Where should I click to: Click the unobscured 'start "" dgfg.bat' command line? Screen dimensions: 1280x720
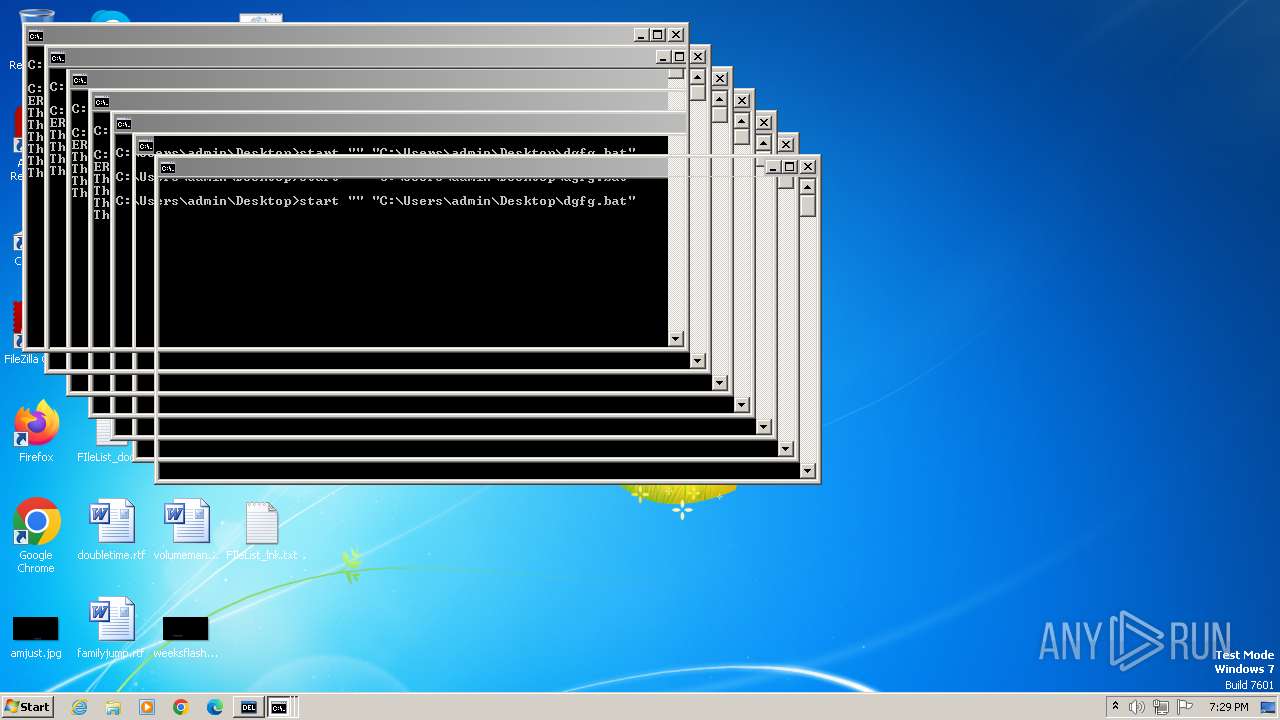click(376, 201)
